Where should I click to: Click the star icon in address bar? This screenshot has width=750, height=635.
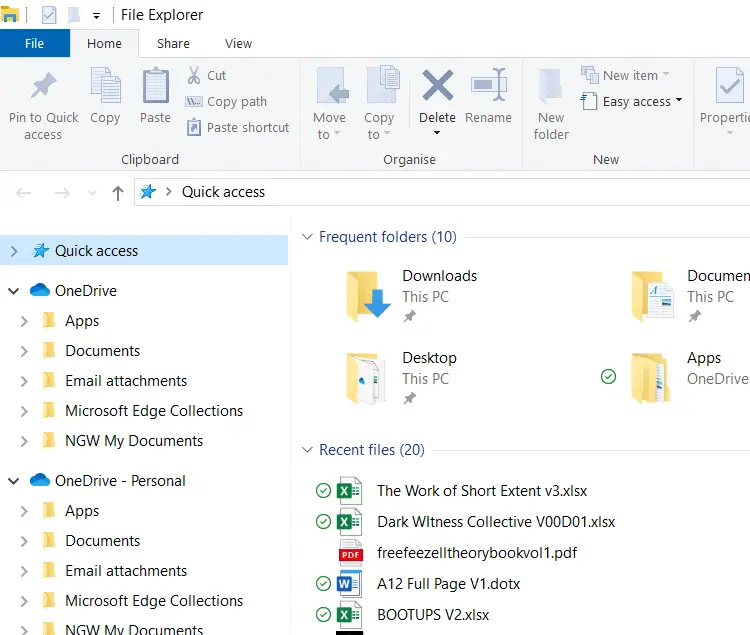148,192
